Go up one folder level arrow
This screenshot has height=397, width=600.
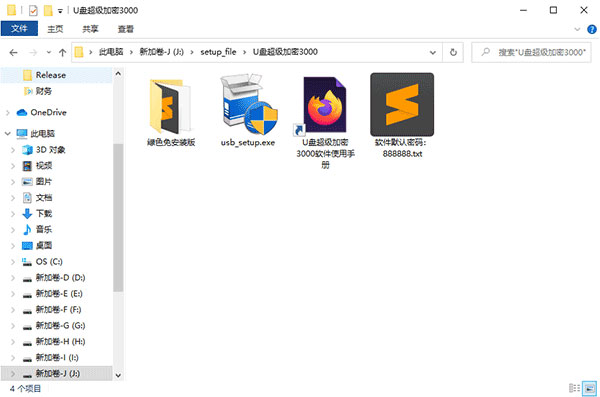click(x=62, y=52)
